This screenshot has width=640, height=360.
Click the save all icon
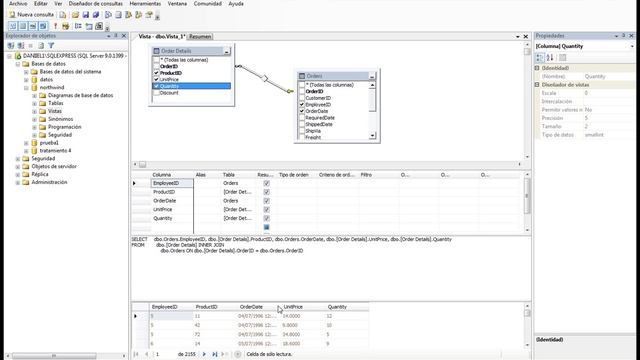(96, 15)
